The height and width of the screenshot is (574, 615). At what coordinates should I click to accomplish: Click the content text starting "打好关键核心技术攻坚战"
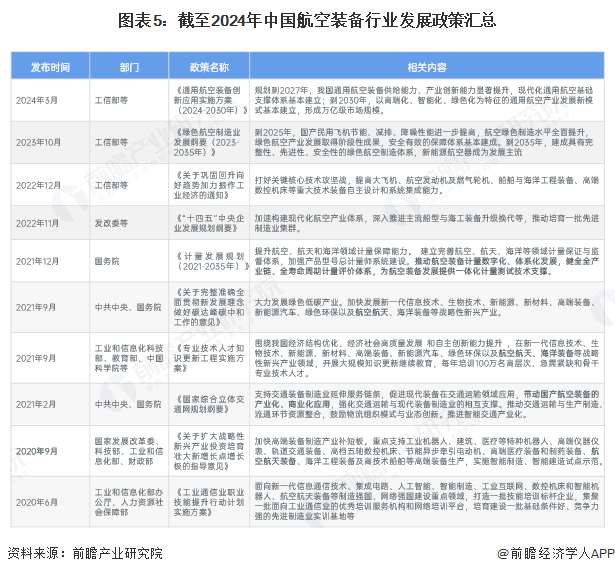[x=427, y=186]
